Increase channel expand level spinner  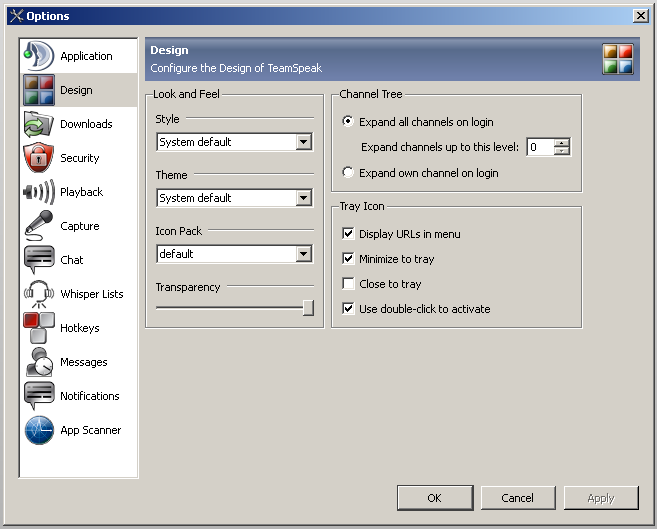pos(561,143)
